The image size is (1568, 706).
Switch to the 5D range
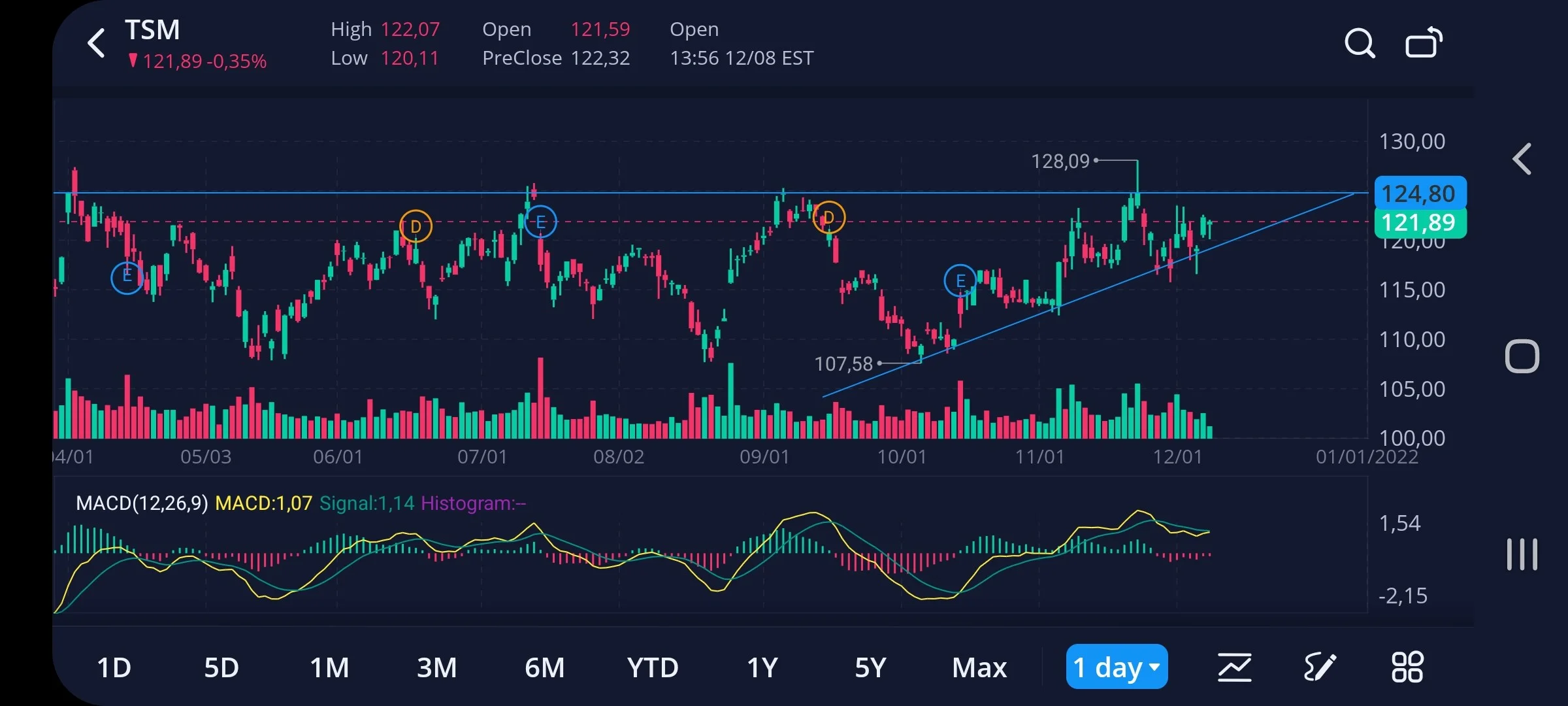pos(221,667)
